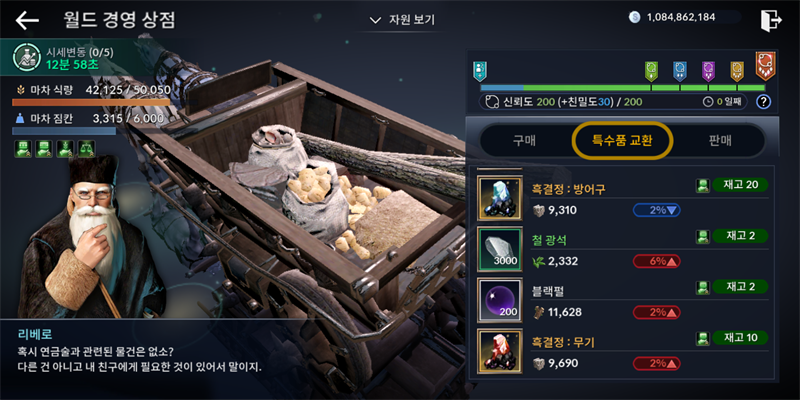Click the 6% price change indicator for 철 광석
This screenshot has width=800, height=400.
[x=656, y=261]
